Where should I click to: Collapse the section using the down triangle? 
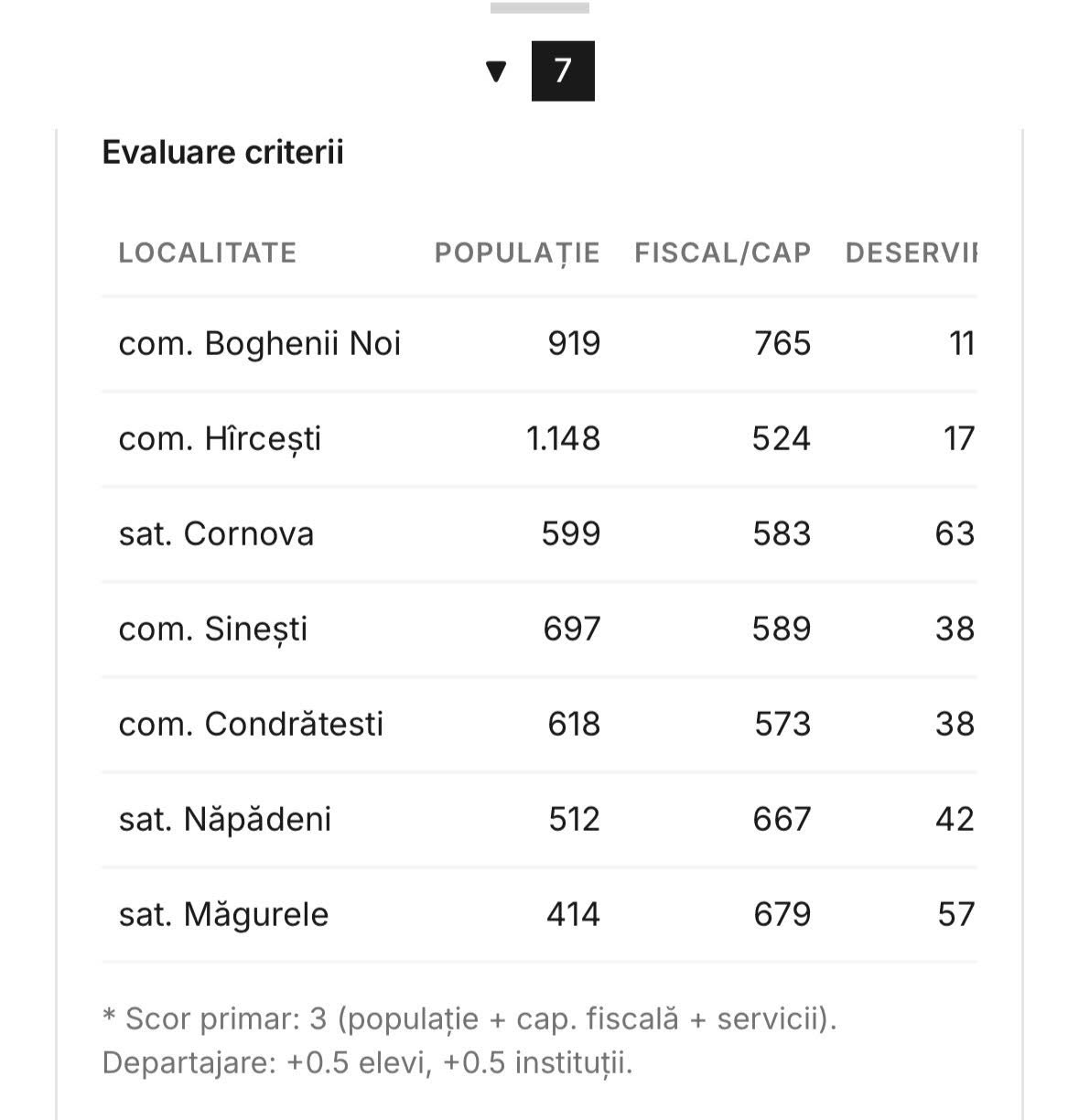pyautogui.click(x=496, y=71)
